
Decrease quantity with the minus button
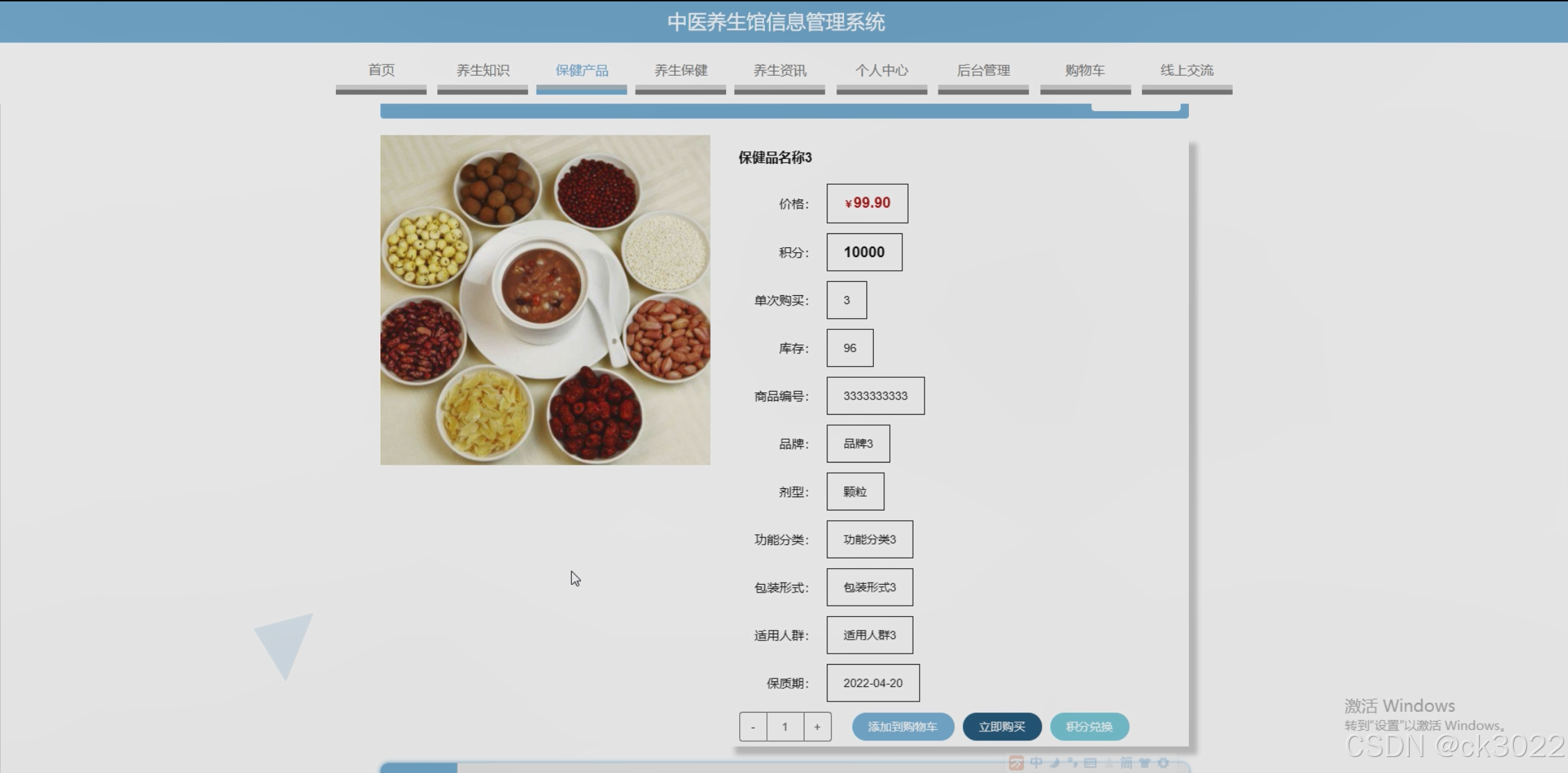click(x=753, y=726)
